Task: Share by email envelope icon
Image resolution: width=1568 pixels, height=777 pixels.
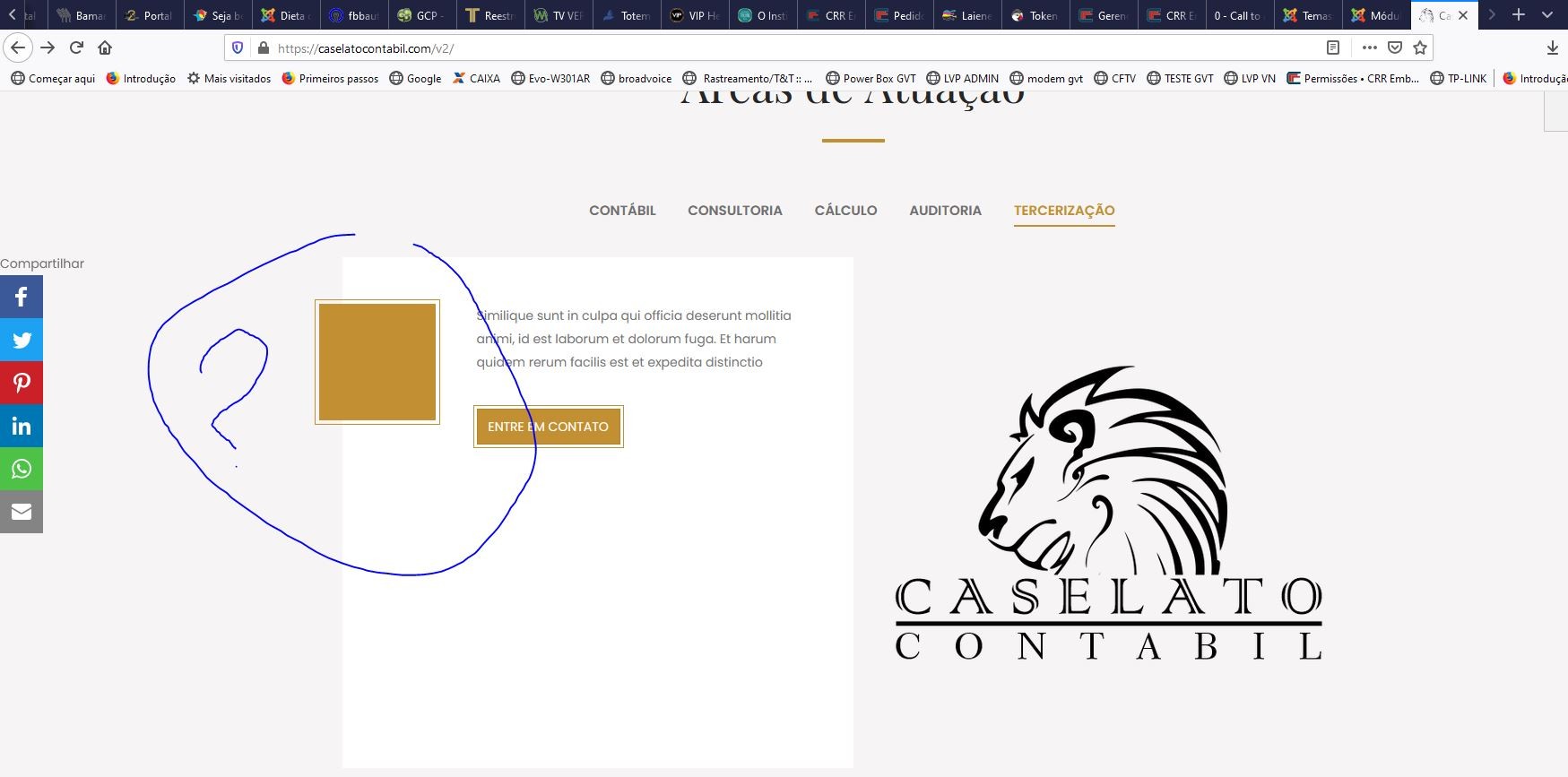Action: 22,512
